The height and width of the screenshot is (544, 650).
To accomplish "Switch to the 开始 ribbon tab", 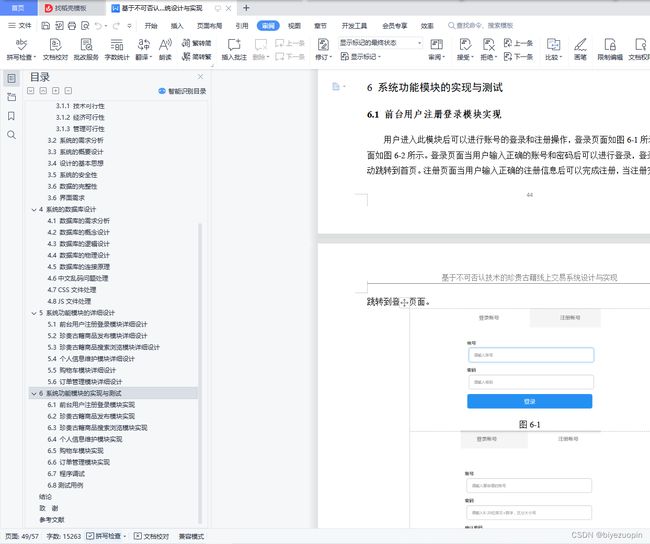I will (151, 26).
